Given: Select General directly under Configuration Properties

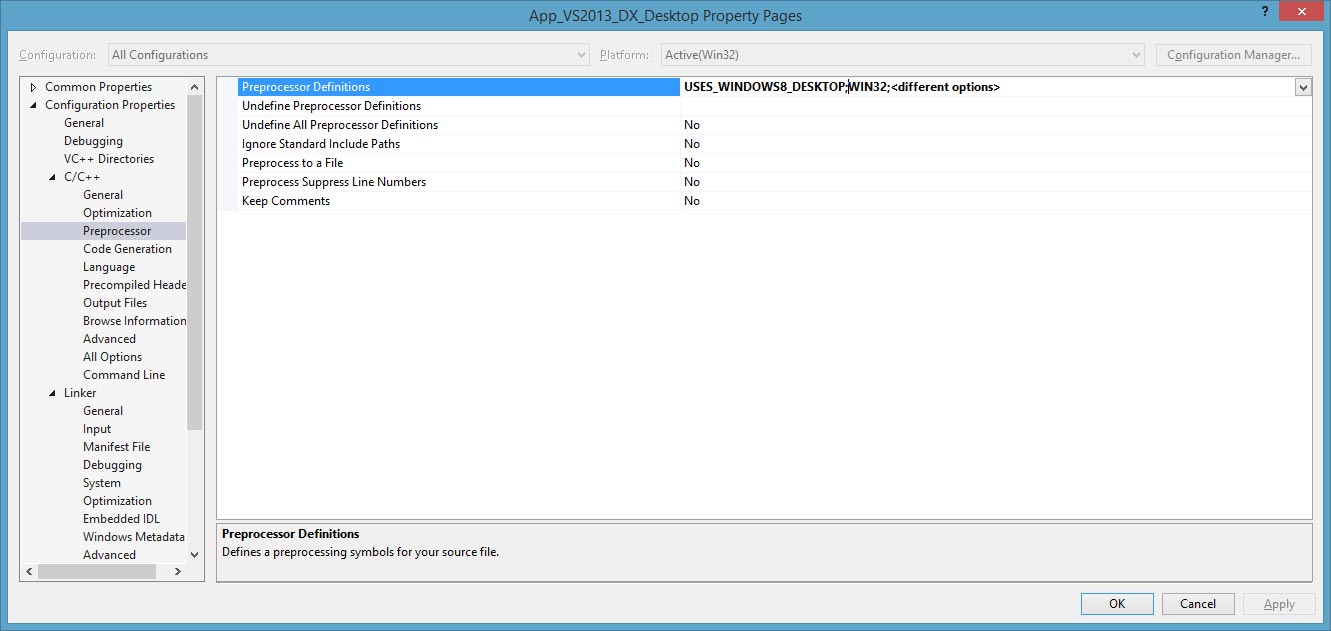Looking at the screenshot, I should point(84,123).
